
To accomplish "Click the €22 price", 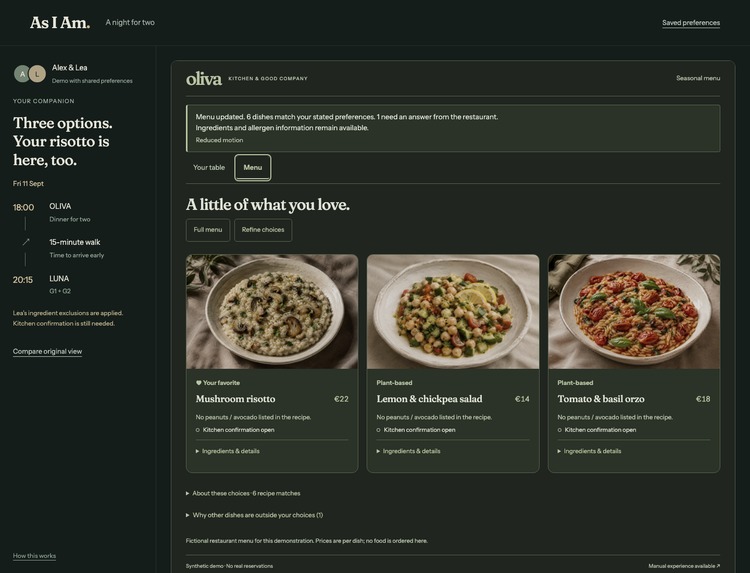I will 341,399.
